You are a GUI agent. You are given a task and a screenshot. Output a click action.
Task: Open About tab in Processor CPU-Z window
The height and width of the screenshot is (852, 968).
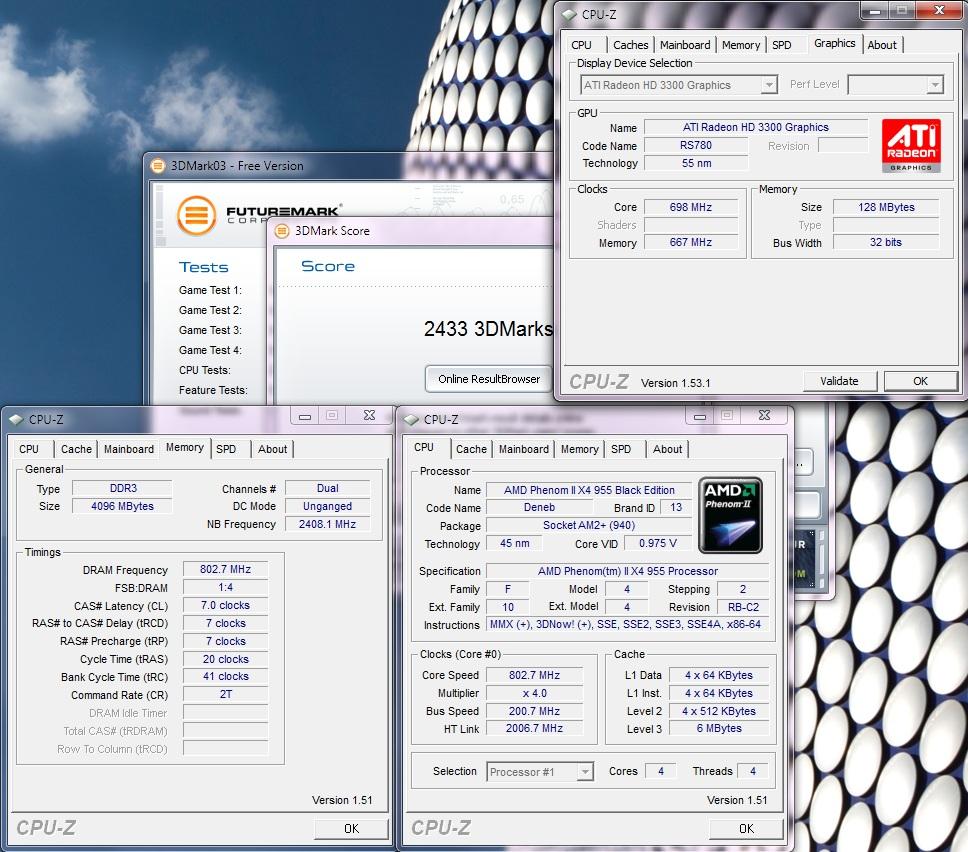click(x=667, y=449)
